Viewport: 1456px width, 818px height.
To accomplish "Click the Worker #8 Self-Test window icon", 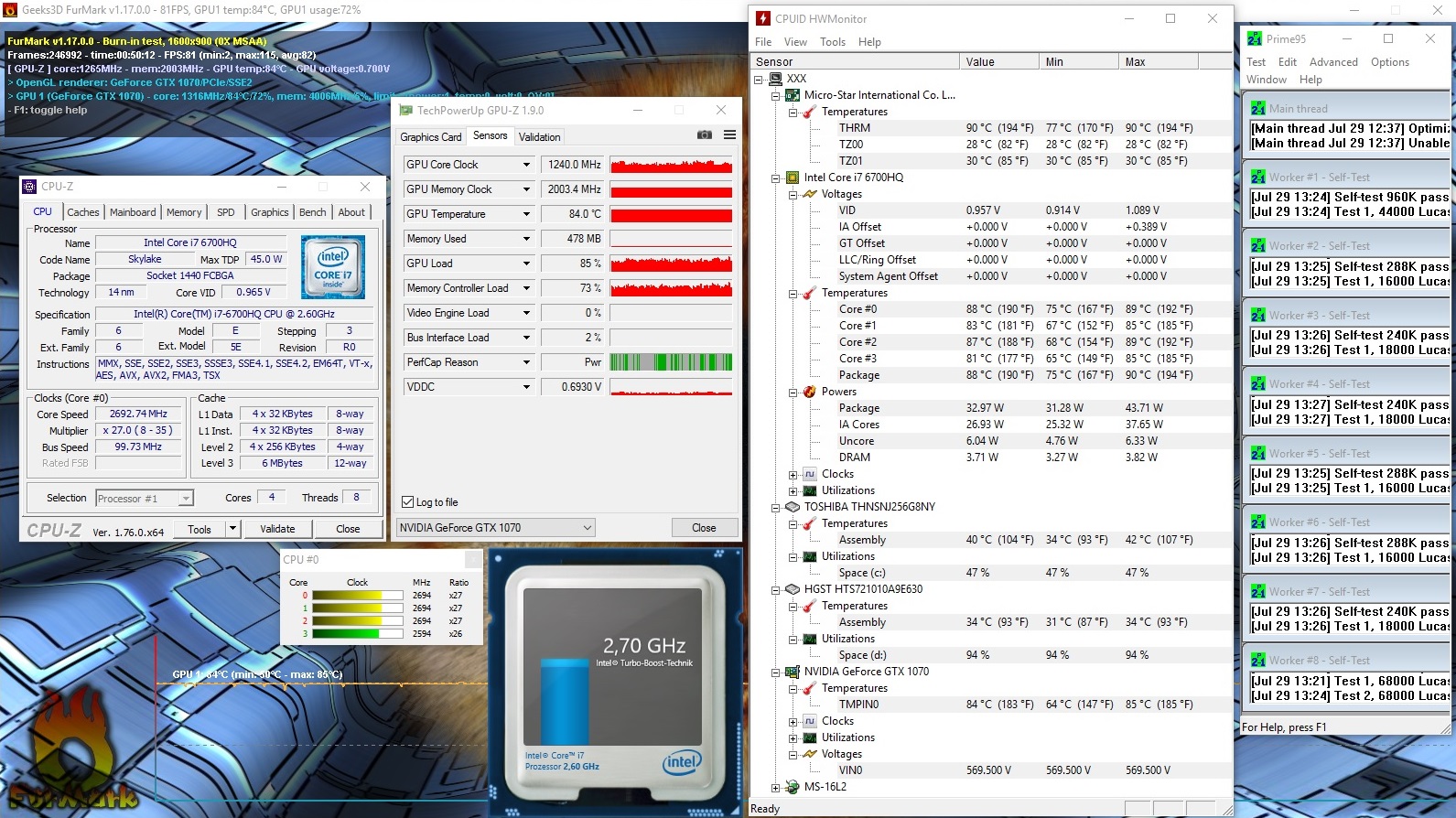I will point(1258,660).
